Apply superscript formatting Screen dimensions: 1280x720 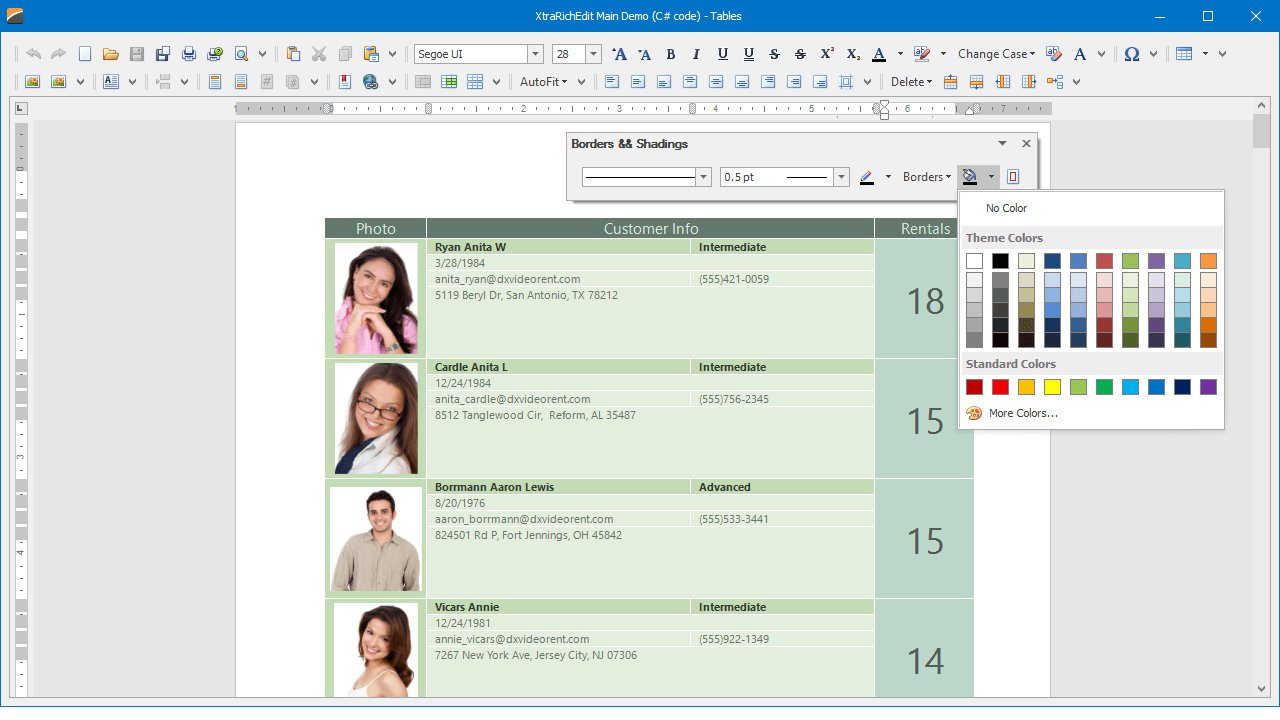[826, 54]
